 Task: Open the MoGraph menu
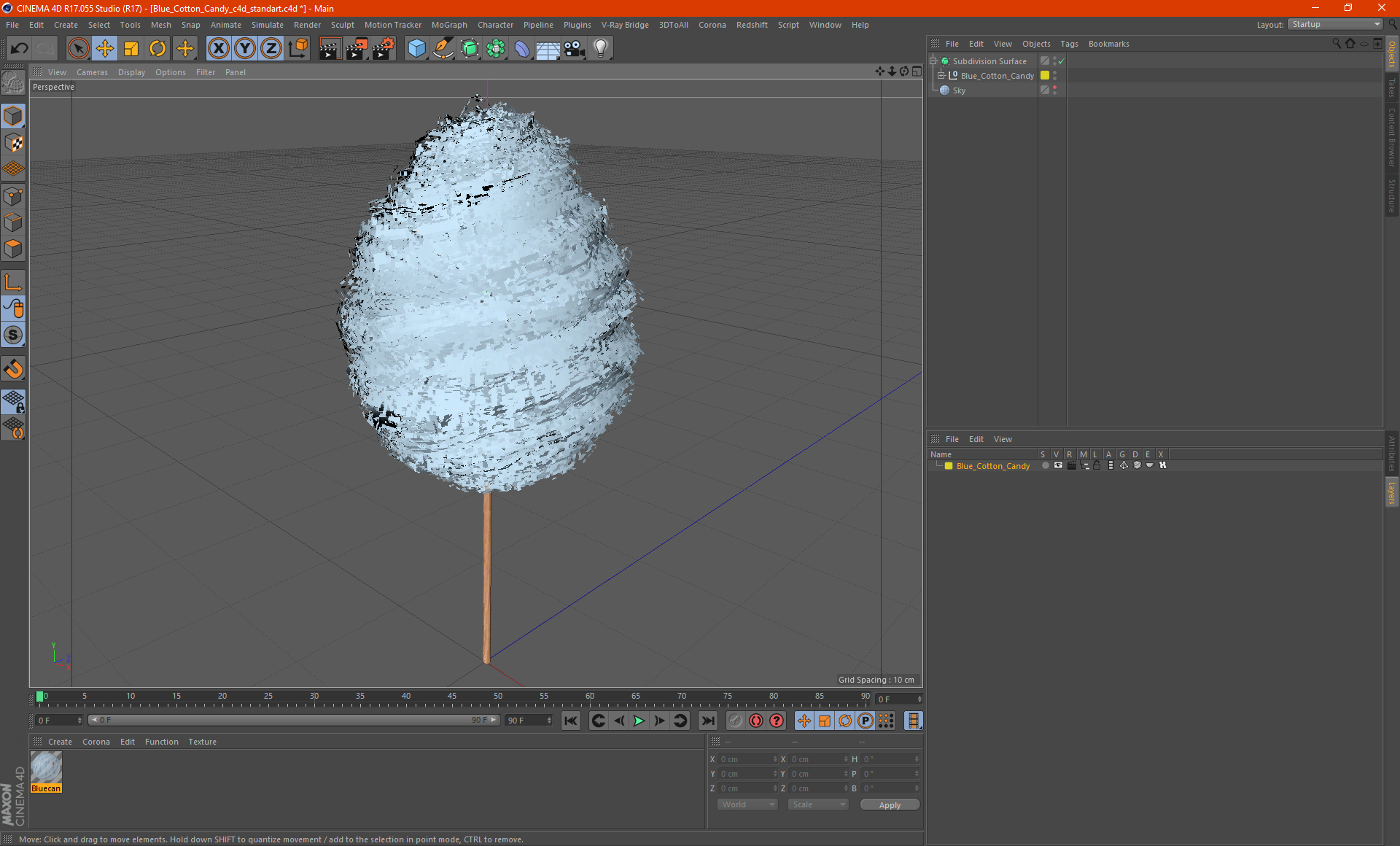tap(448, 25)
